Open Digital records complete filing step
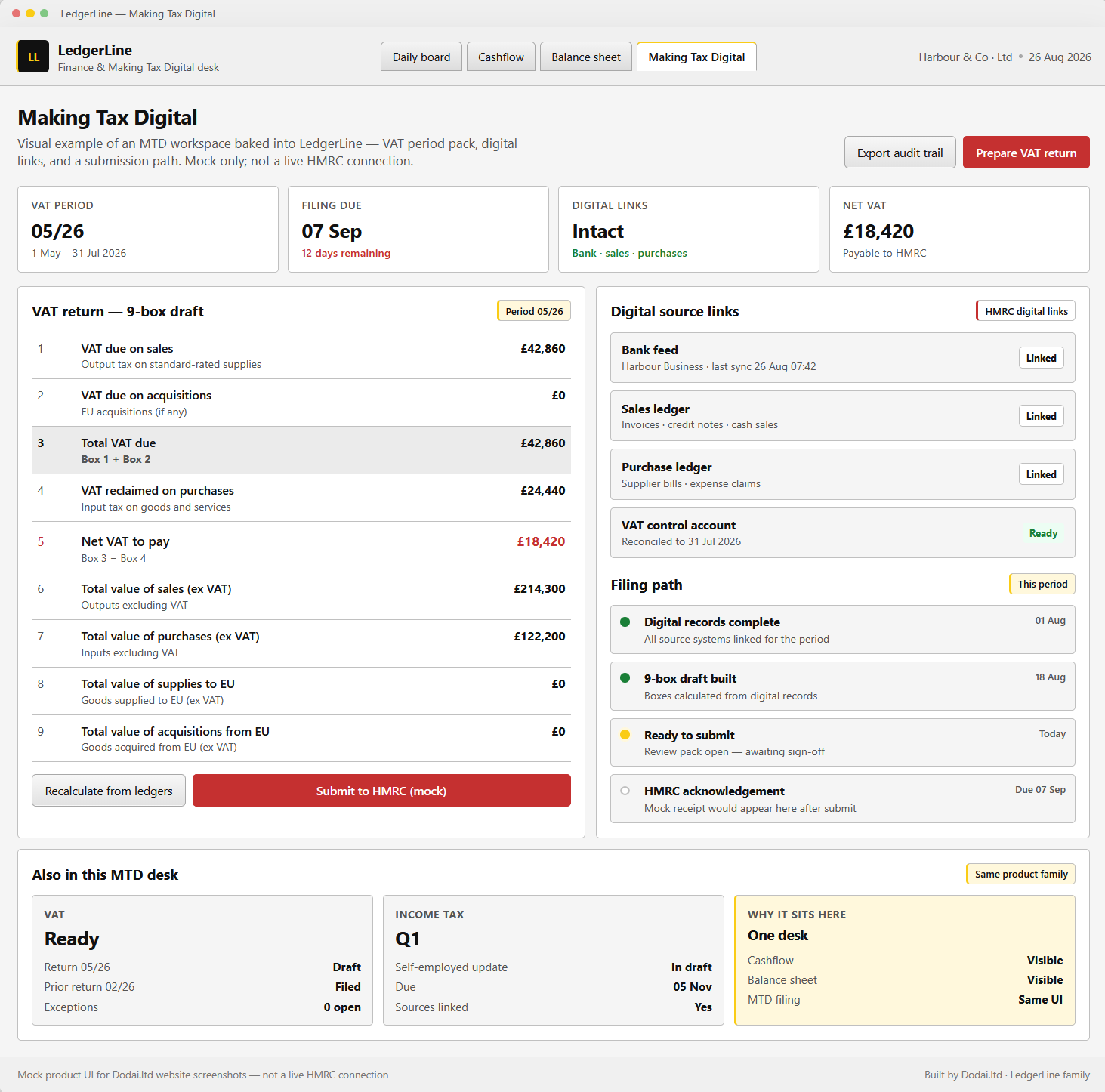1105x1092 pixels. click(843, 630)
